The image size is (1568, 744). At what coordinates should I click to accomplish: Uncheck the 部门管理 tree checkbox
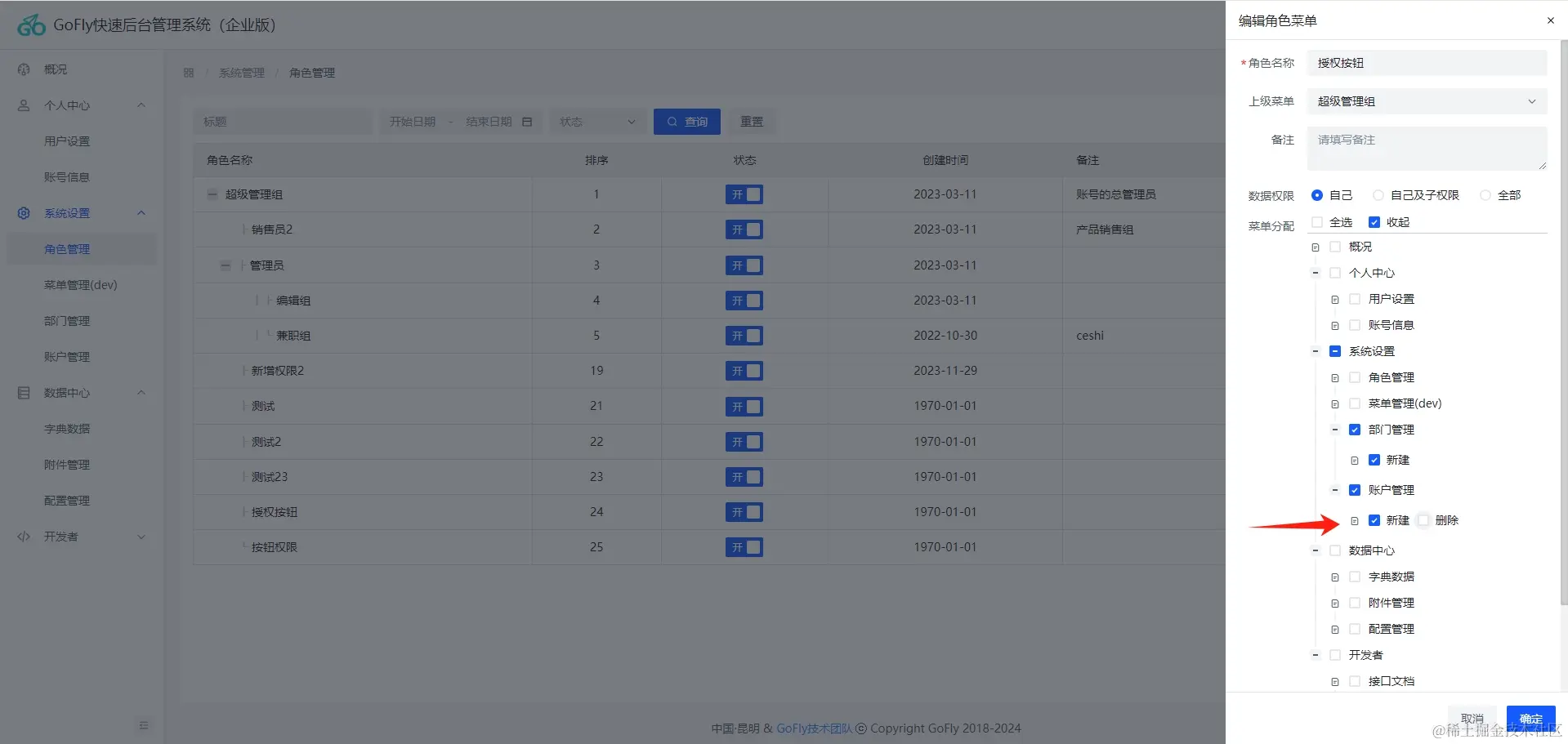click(x=1355, y=430)
